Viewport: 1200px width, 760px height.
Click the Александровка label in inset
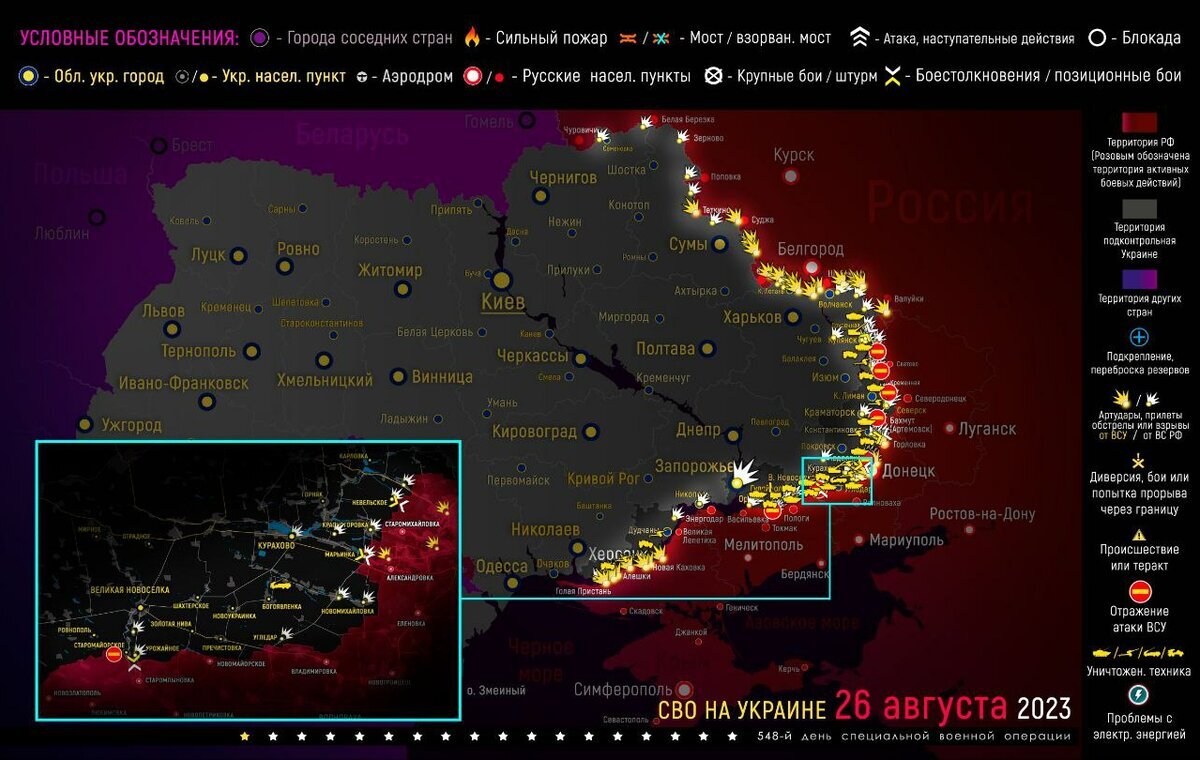410,578
